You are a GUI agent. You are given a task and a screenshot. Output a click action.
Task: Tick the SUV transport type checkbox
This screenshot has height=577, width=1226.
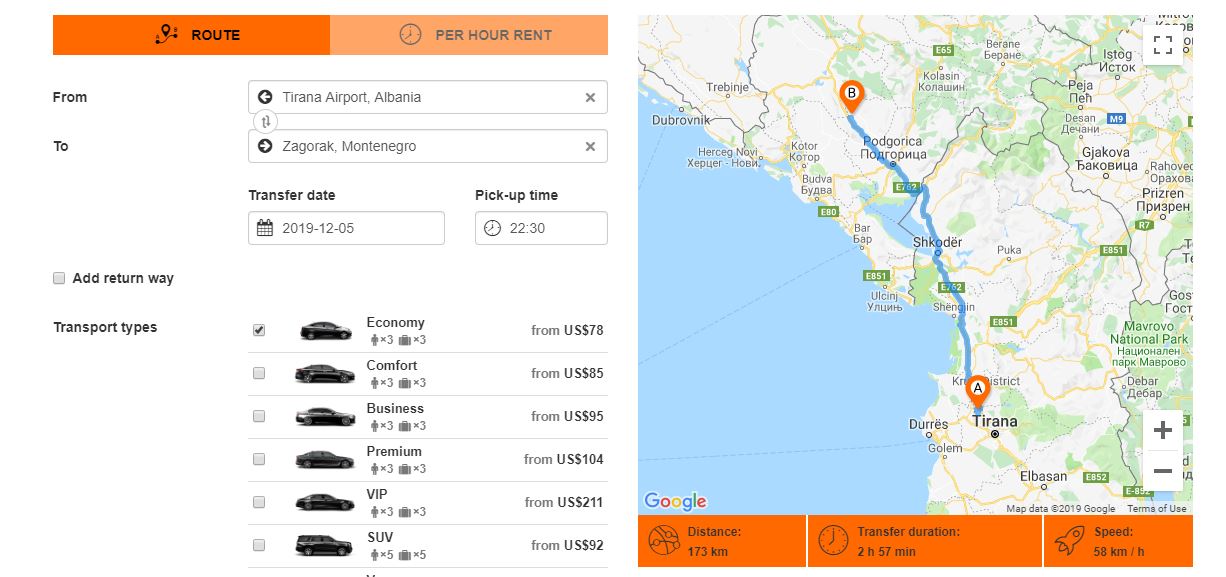259,545
